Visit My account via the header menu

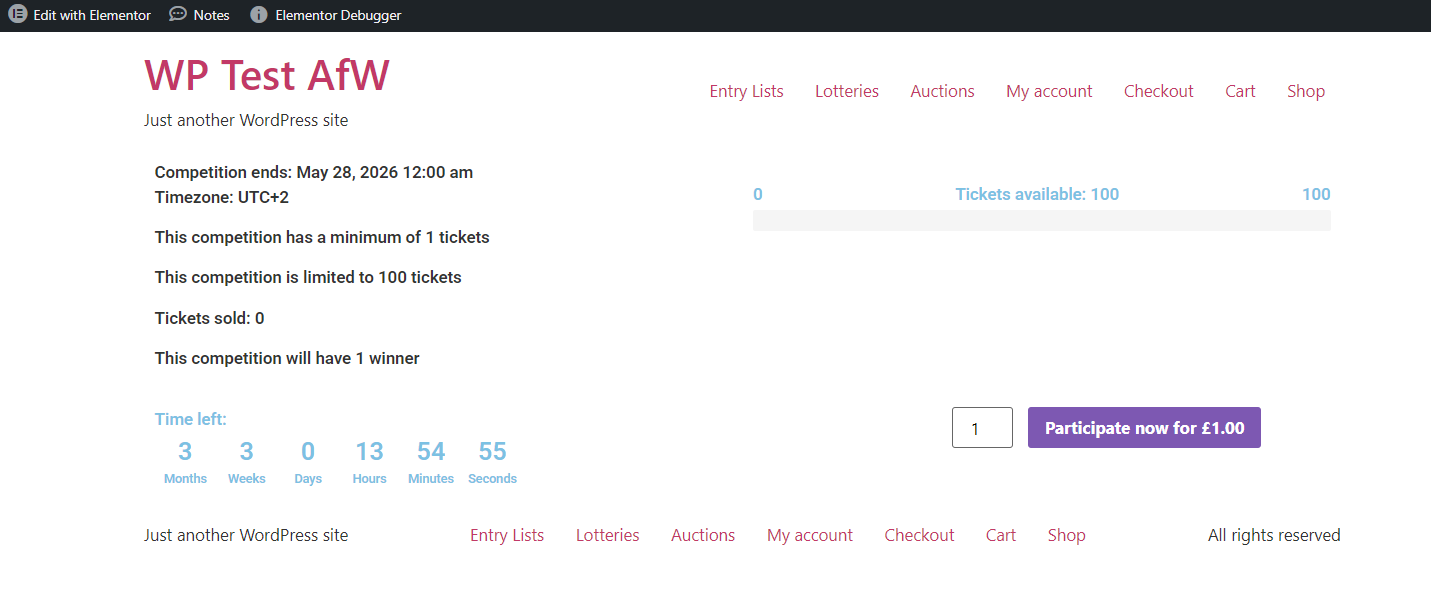coord(1049,91)
